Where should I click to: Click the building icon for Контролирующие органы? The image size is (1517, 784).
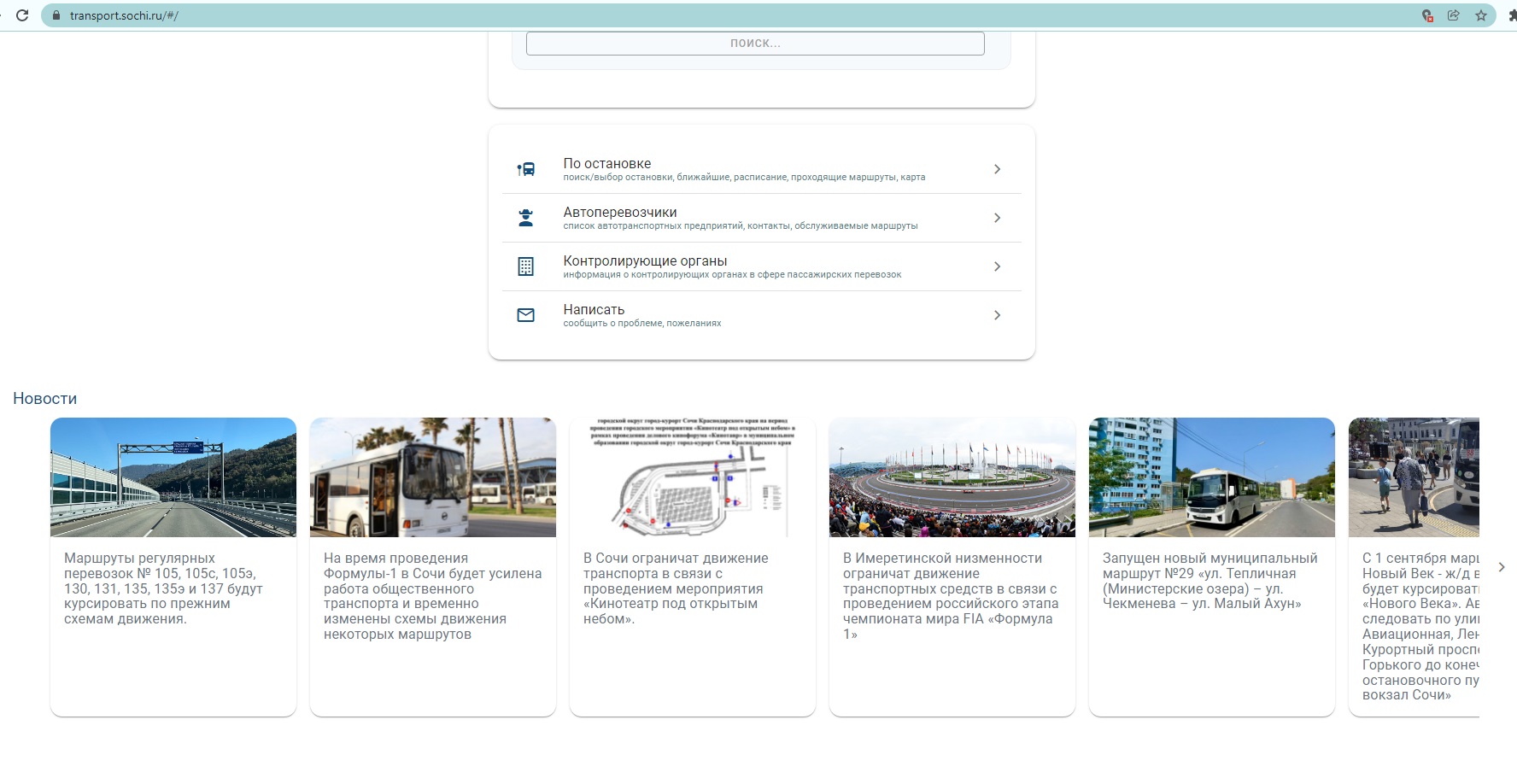click(526, 266)
